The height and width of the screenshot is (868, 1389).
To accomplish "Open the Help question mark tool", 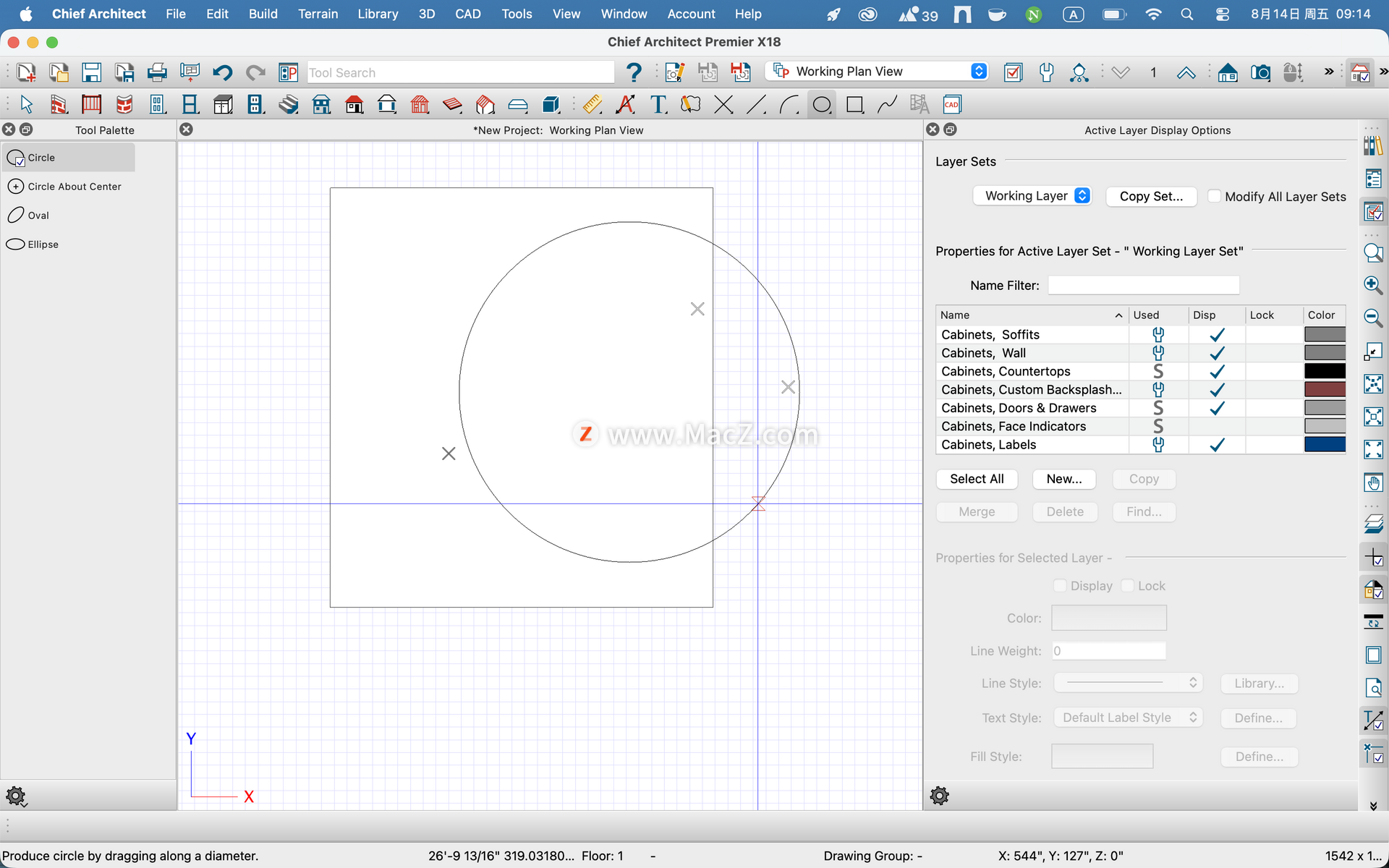I will pyautogui.click(x=634, y=72).
